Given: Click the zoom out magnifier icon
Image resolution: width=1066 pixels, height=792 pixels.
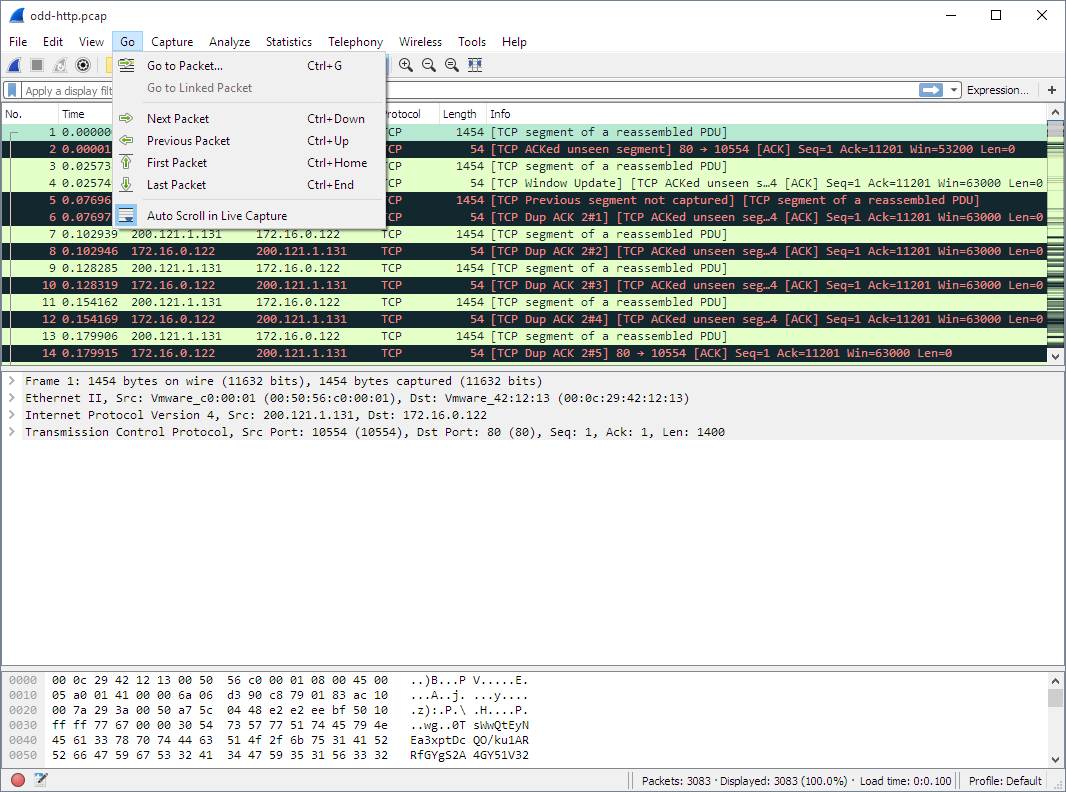Looking at the screenshot, I should (429, 65).
